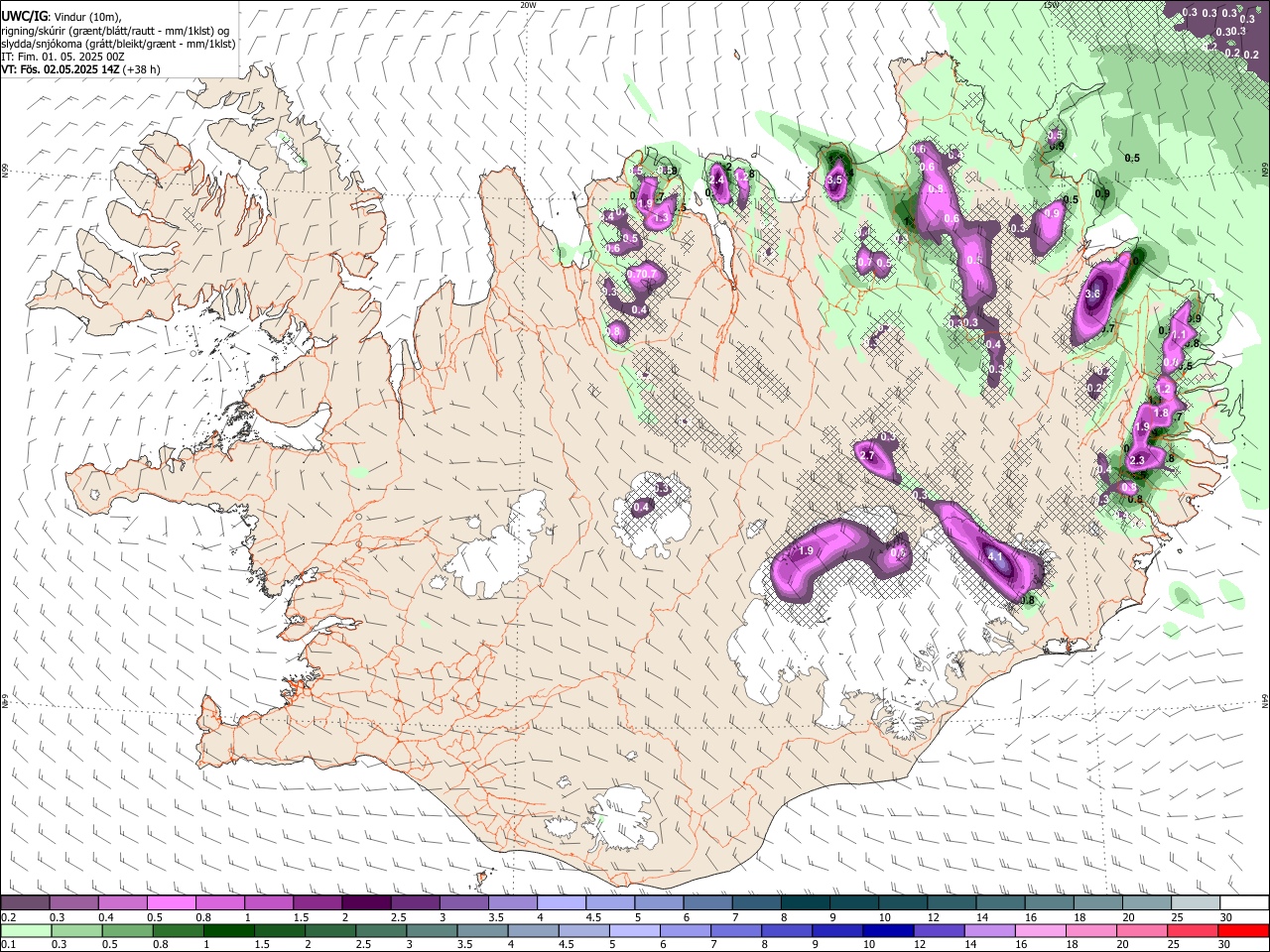Click the lower-row legend swatch labeled 0.3
The height and width of the screenshot is (952, 1270).
coord(76,930)
